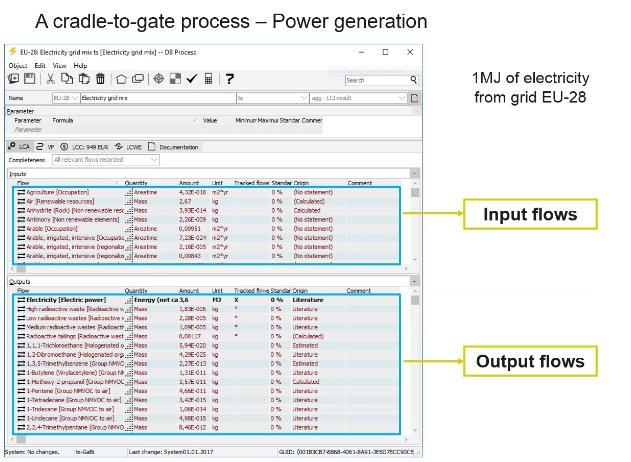Click the Copy icon in the toolbar

point(67,78)
